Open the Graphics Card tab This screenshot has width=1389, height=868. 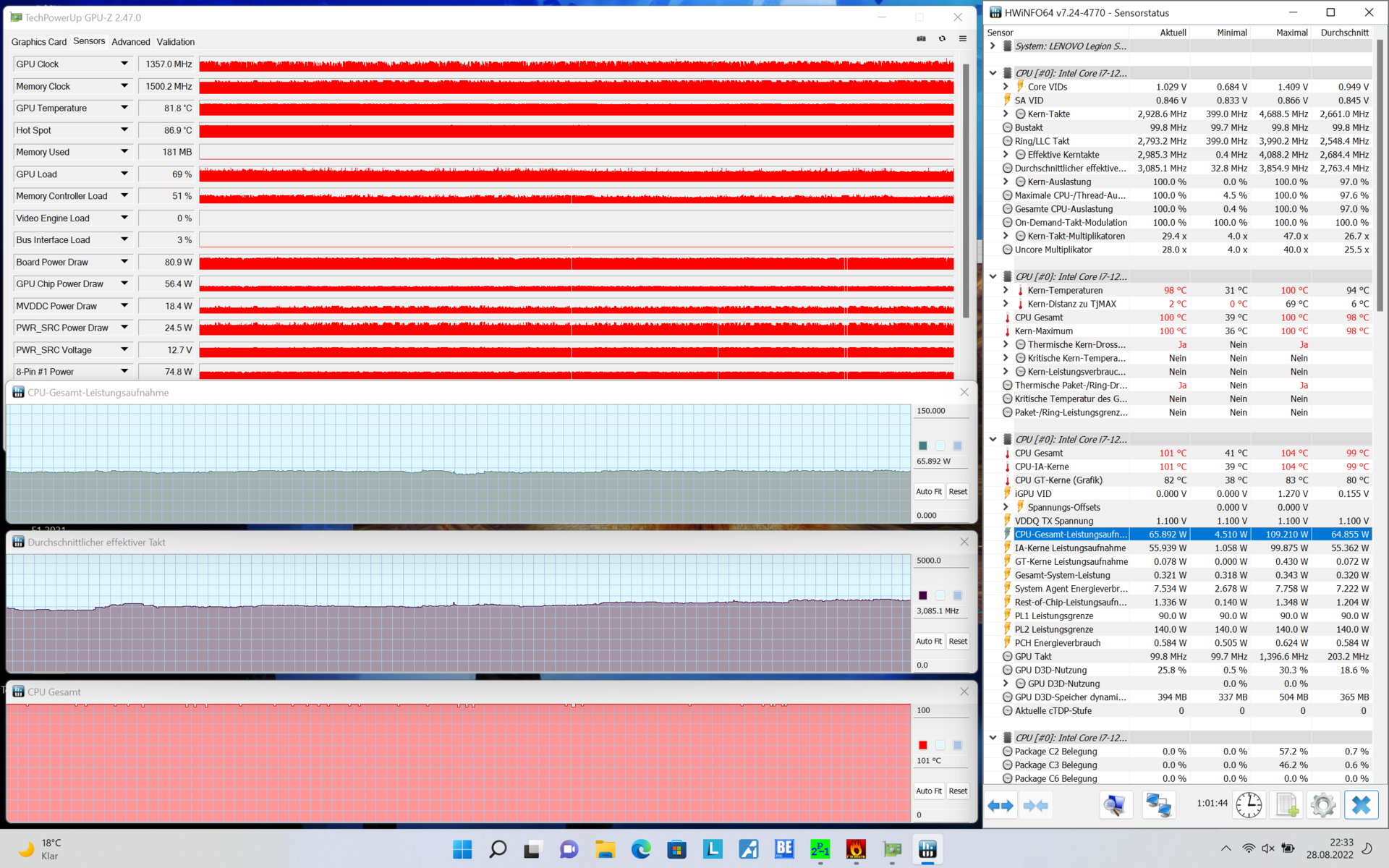[x=39, y=42]
